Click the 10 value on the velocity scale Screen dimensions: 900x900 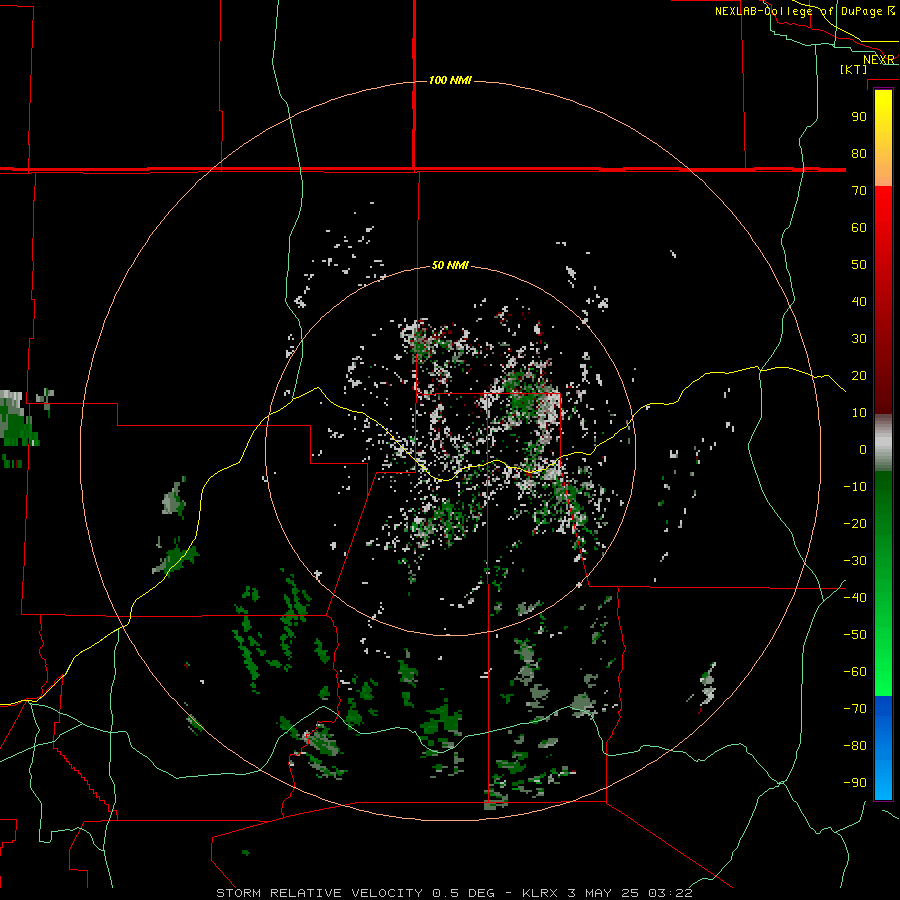point(859,413)
